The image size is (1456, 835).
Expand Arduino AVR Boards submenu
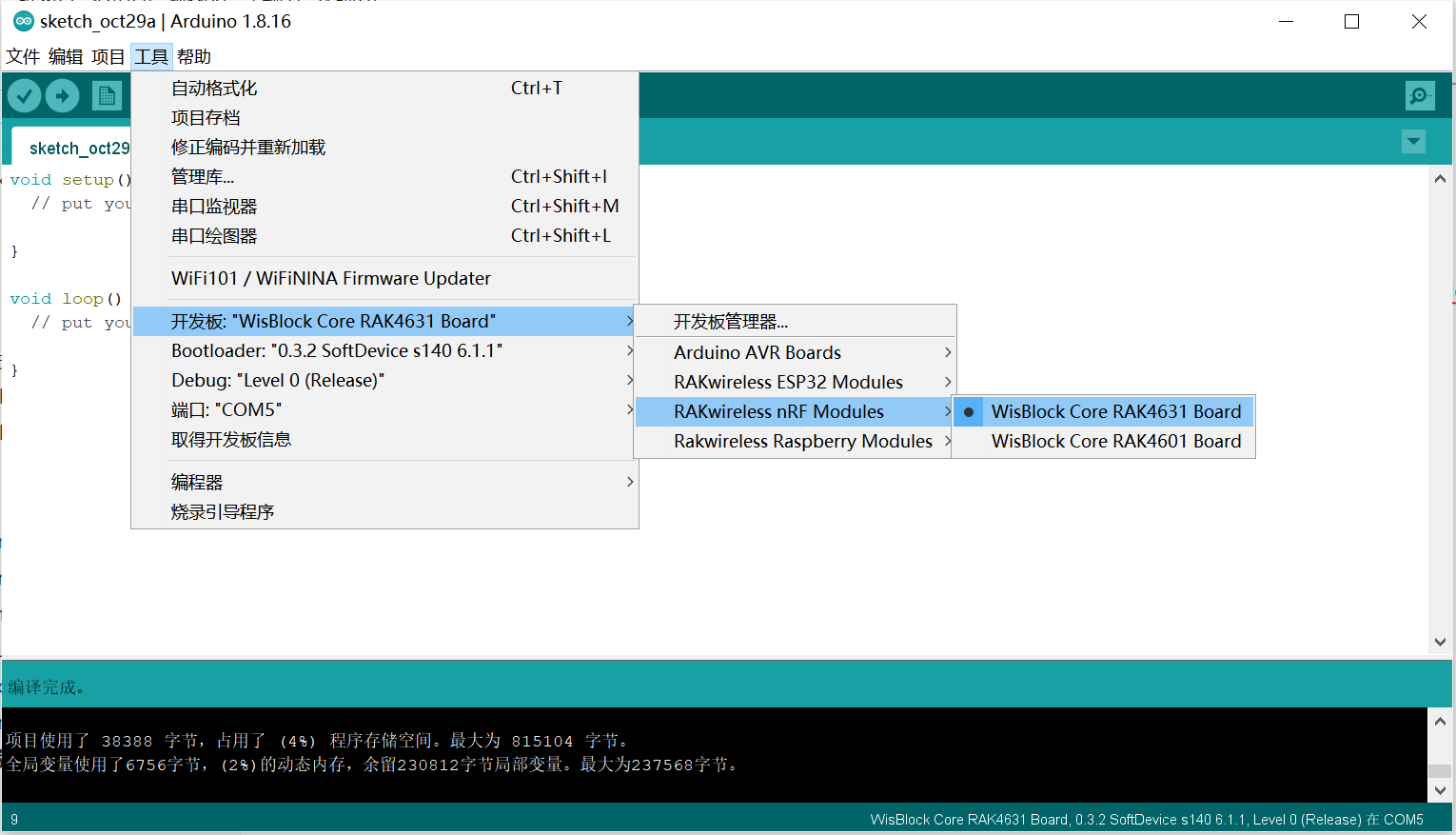pyautogui.click(x=795, y=352)
